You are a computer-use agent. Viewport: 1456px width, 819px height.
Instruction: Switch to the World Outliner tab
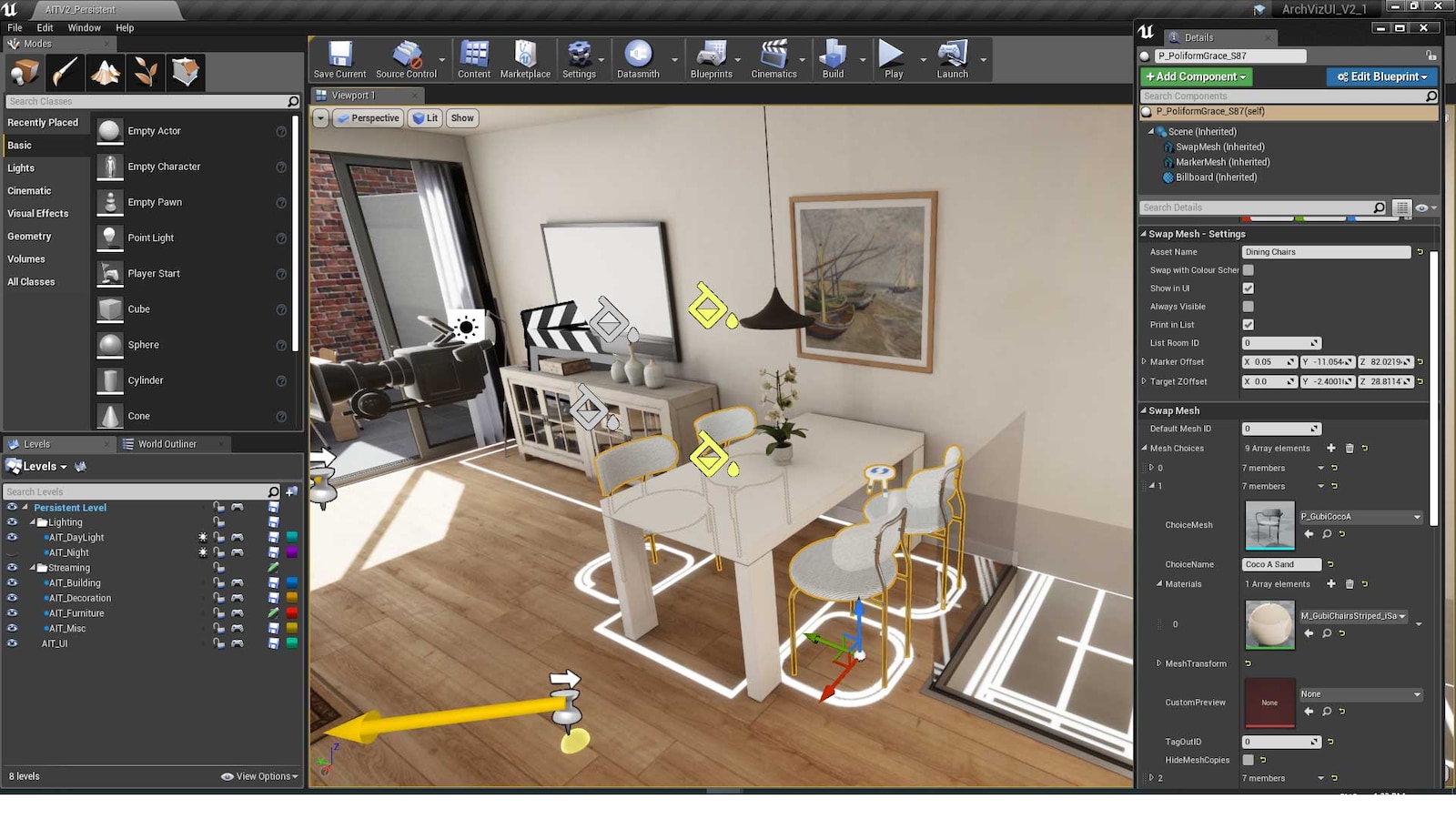[x=169, y=444]
